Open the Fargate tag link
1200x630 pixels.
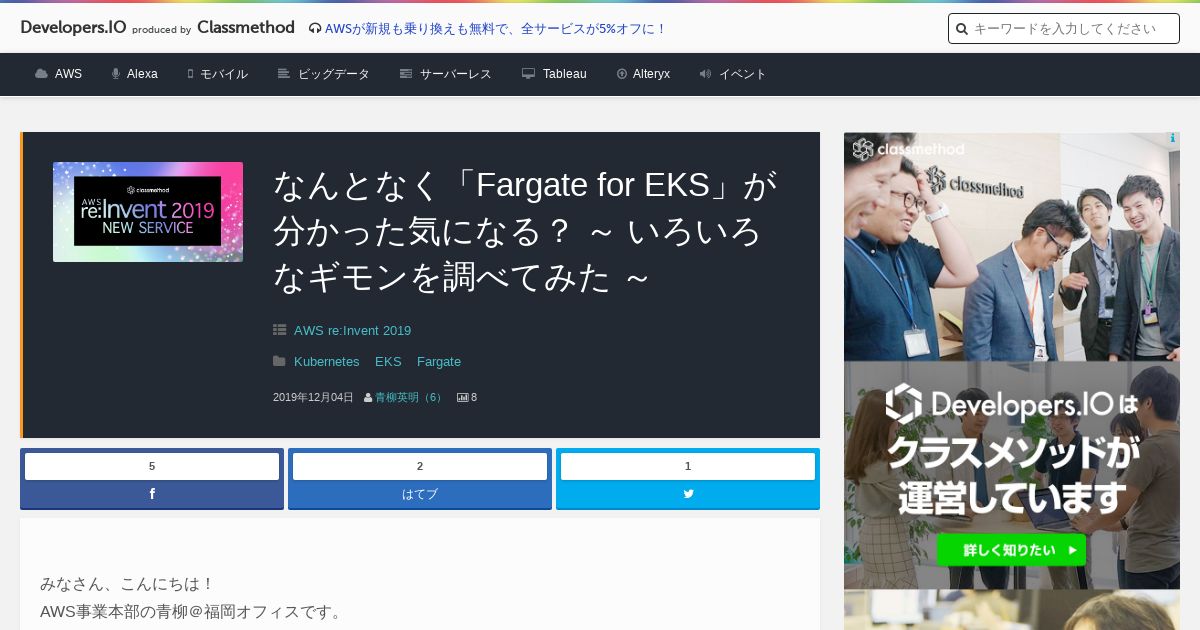click(439, 362)
